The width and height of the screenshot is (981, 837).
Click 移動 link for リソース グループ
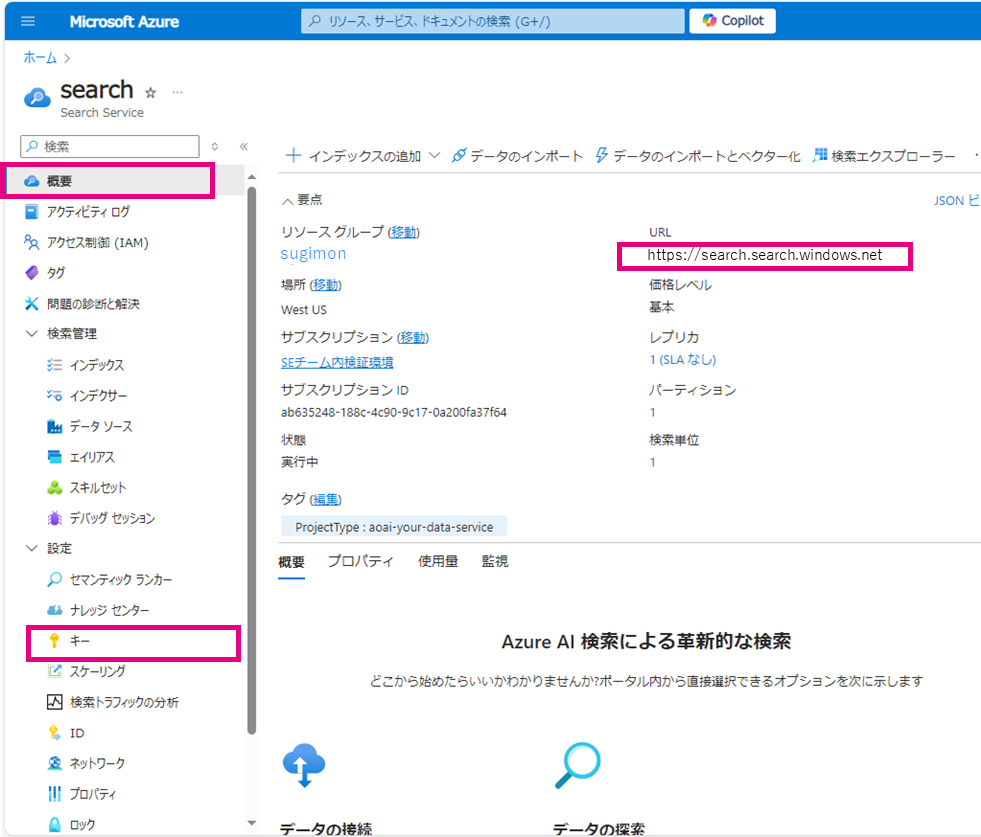pos(404,232)
